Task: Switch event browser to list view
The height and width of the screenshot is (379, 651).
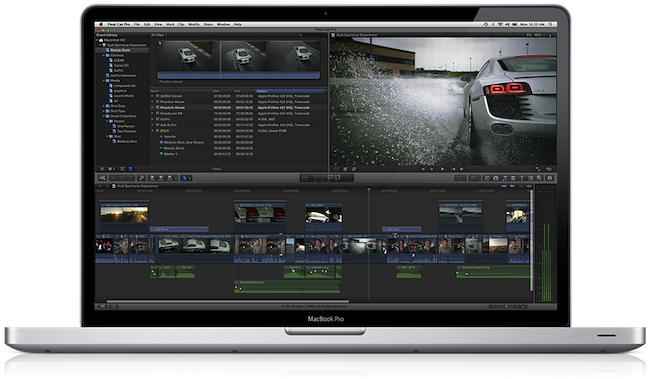Action: [130, 169]
